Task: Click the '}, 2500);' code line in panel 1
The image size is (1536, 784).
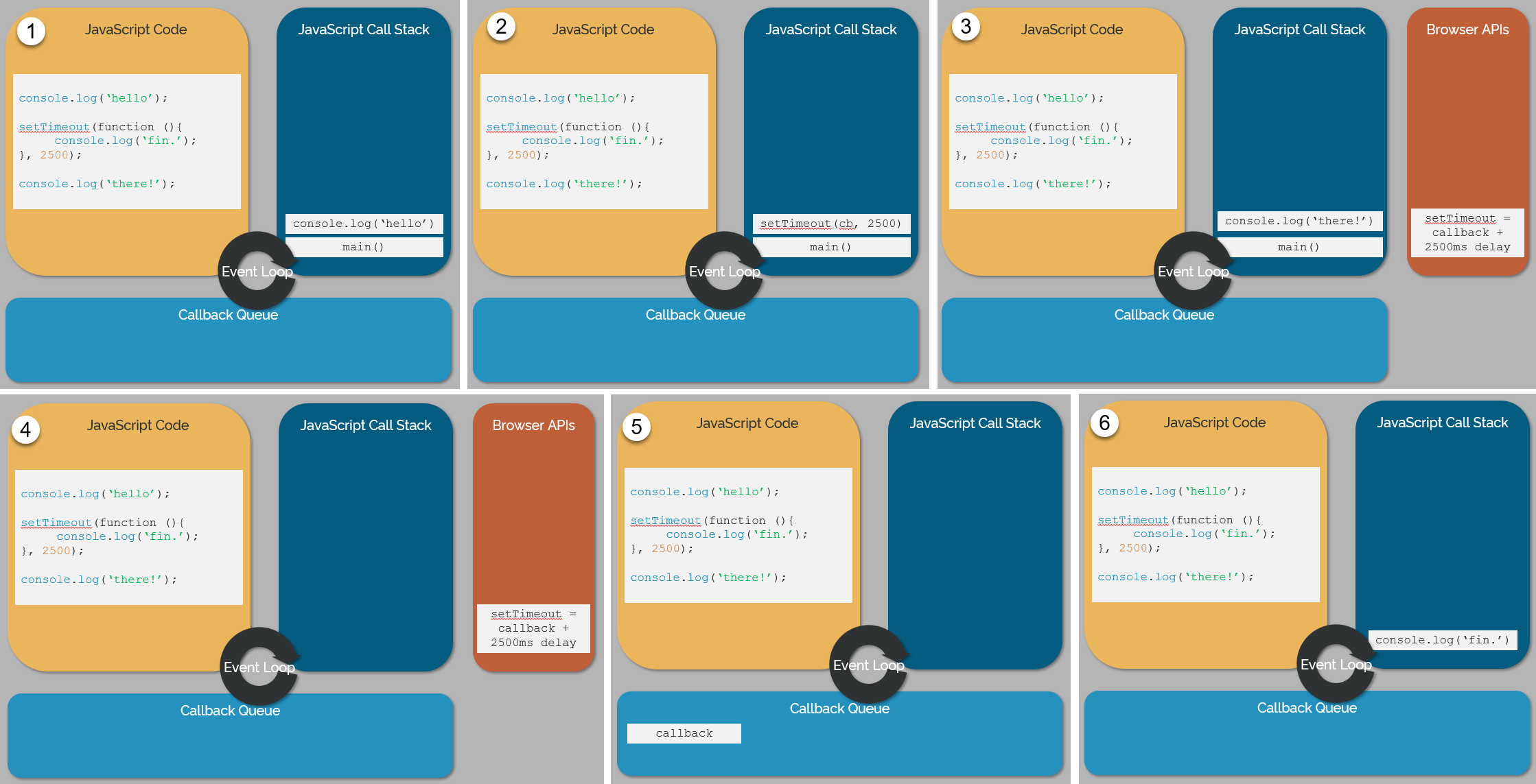Action: [50, 155]
